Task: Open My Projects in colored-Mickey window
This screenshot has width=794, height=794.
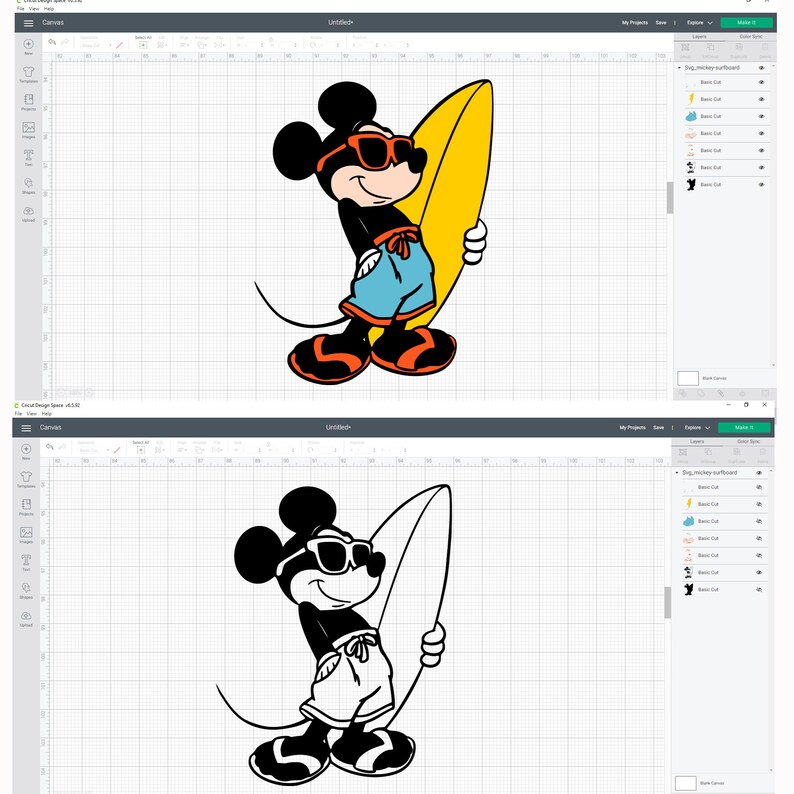Action: click(634, 23)
